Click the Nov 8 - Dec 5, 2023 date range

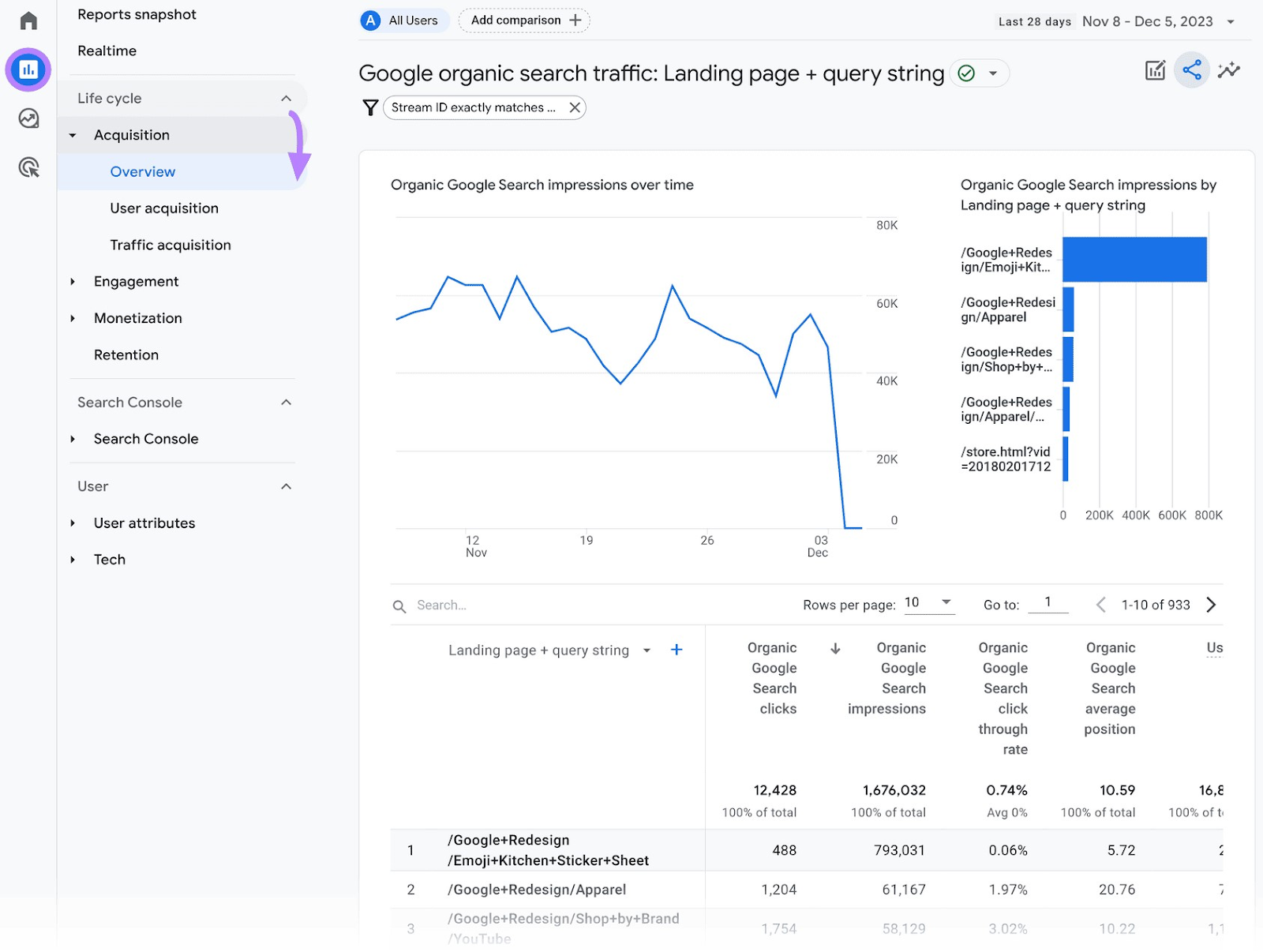pos(1148,22)
